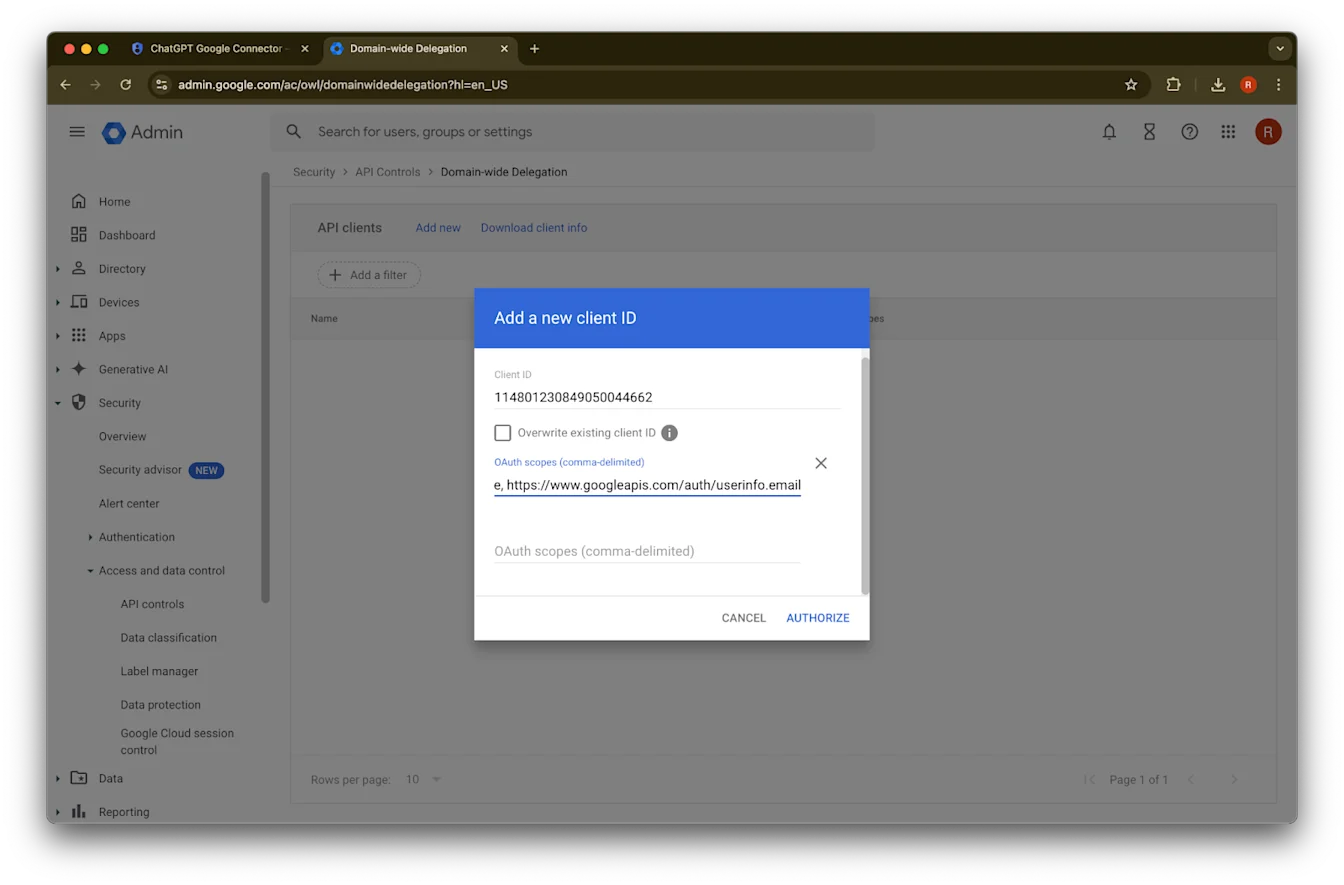Open Label manager in sidebar
The height and width of the screenshot is (885, 1344).
tap(159, 671)
